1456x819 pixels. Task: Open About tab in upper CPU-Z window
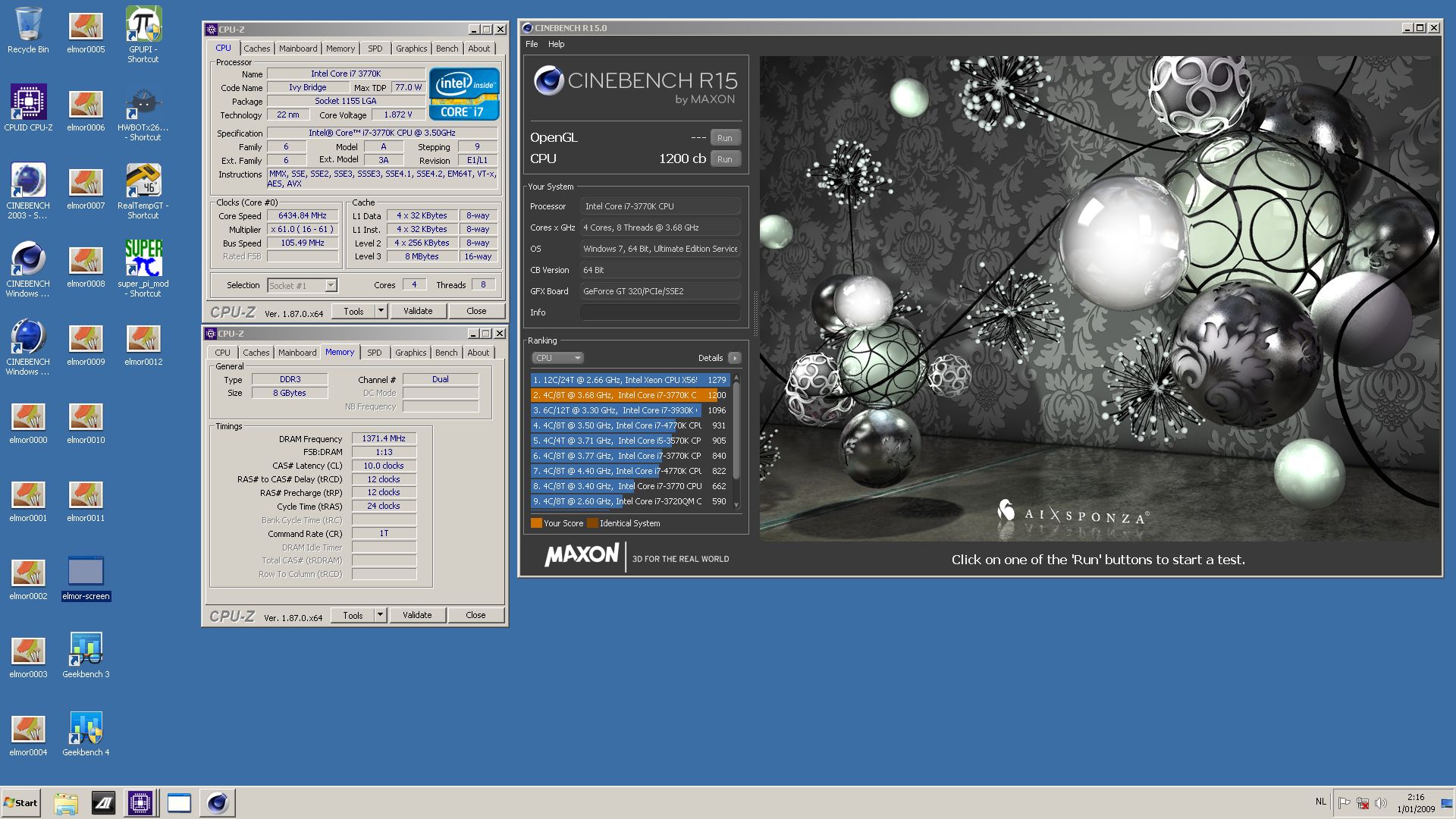479,49
